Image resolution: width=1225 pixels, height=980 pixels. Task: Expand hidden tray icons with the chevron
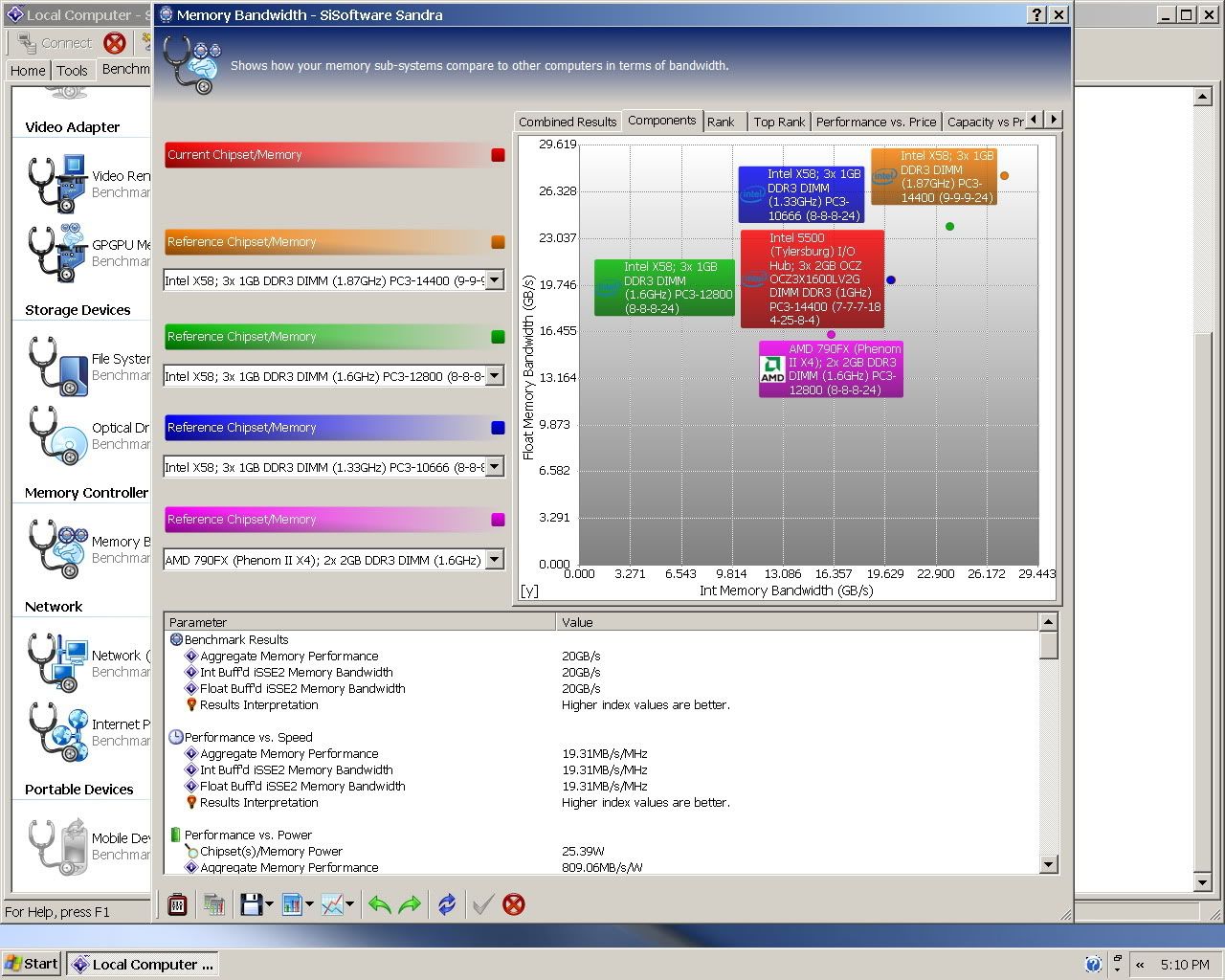(x=1139, y=965)
